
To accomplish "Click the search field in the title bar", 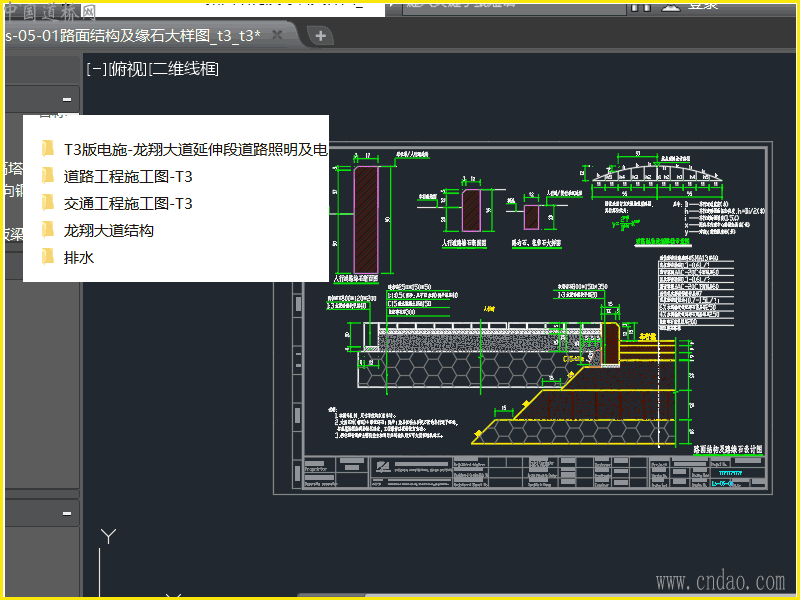I will pyautogui.click(x=514, y=7).
